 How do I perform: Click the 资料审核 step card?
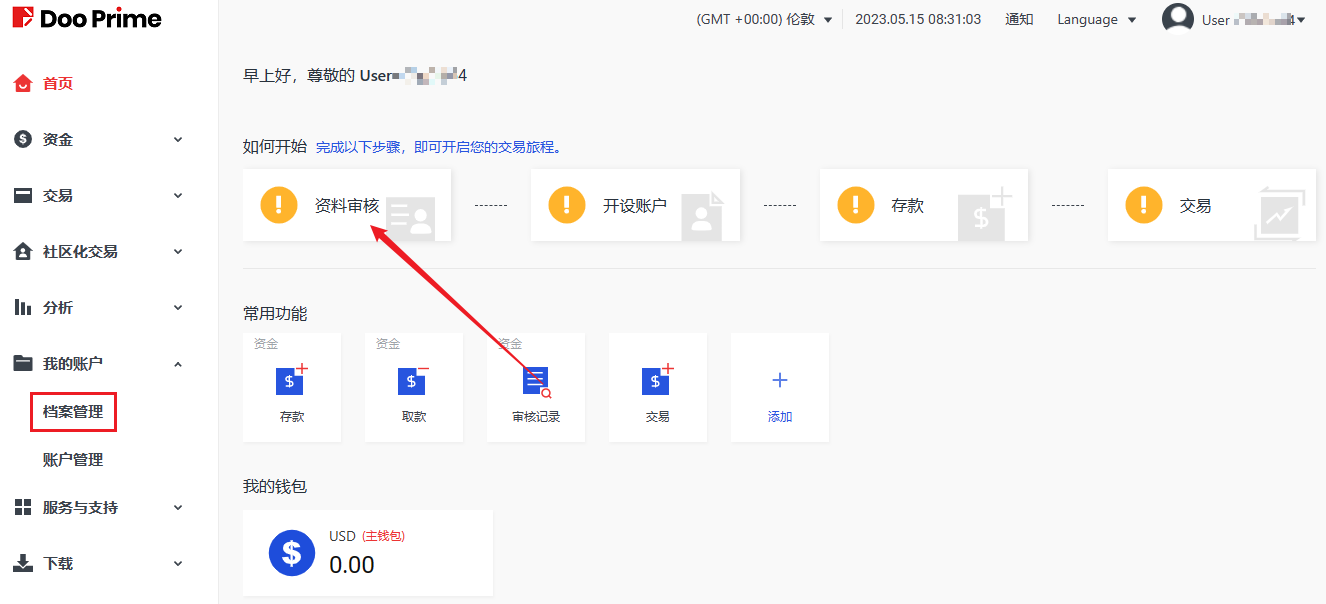click(346, 206)
